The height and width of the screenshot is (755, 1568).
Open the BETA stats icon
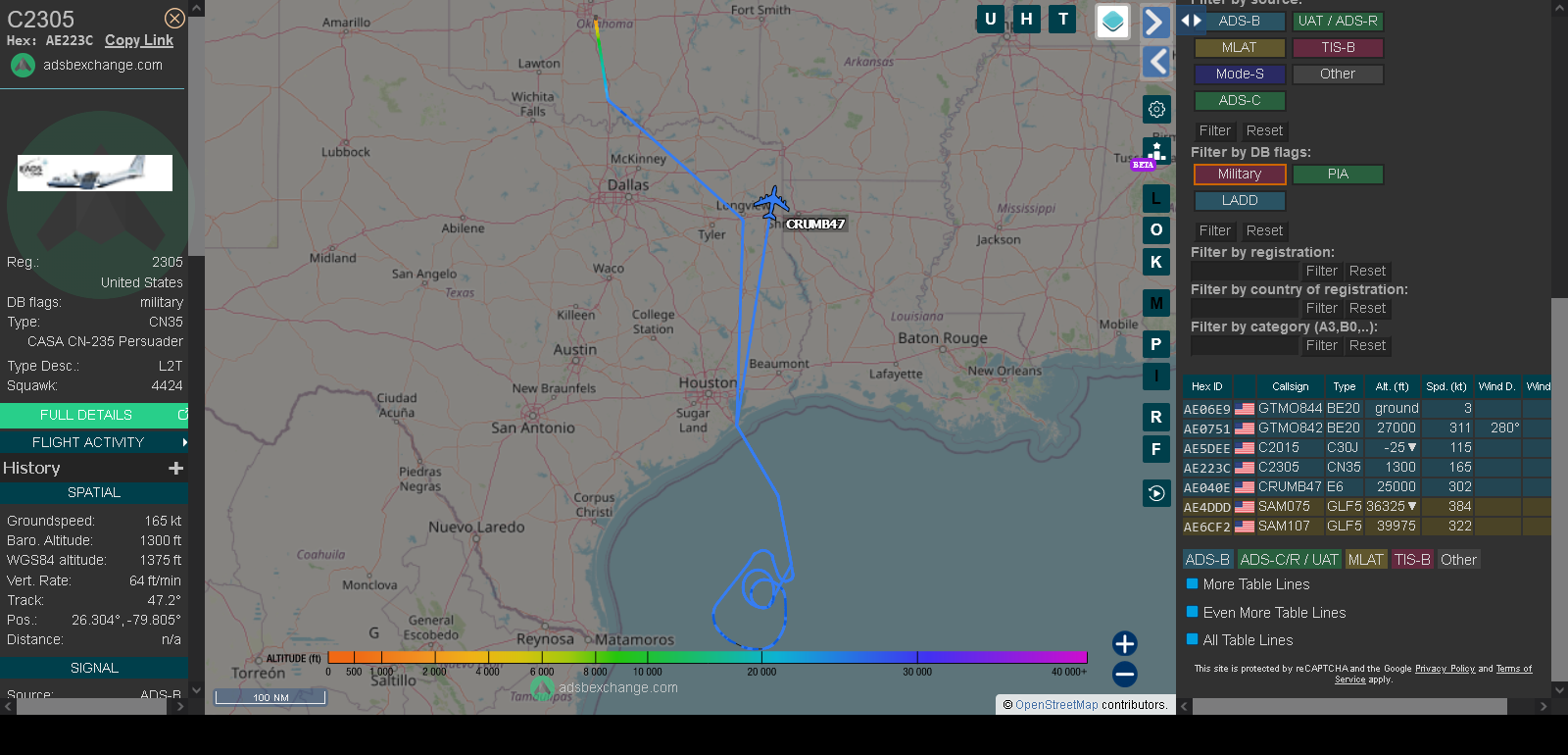point(1156,152)
